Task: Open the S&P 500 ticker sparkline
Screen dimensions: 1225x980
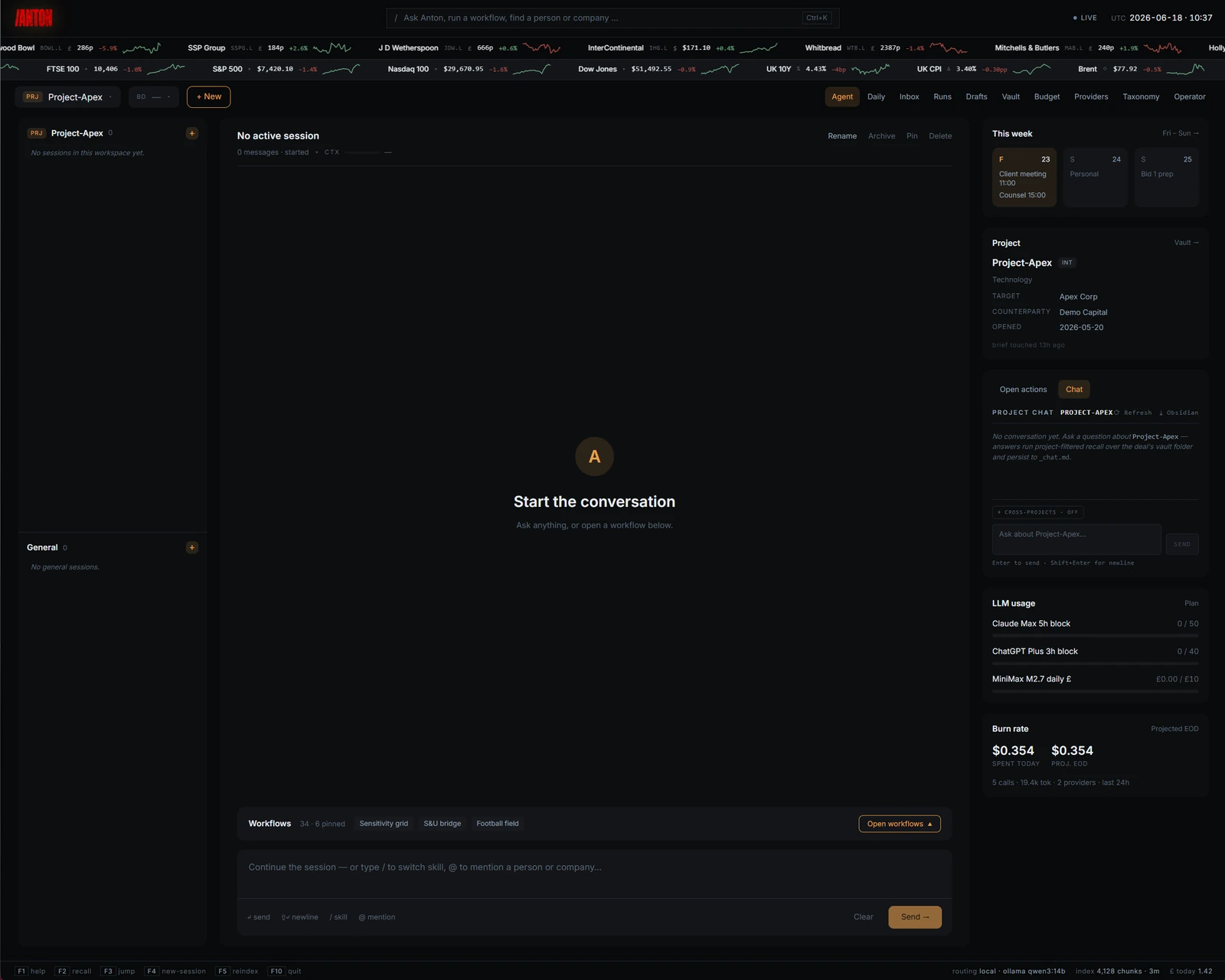Action: (x=341, y=69)
